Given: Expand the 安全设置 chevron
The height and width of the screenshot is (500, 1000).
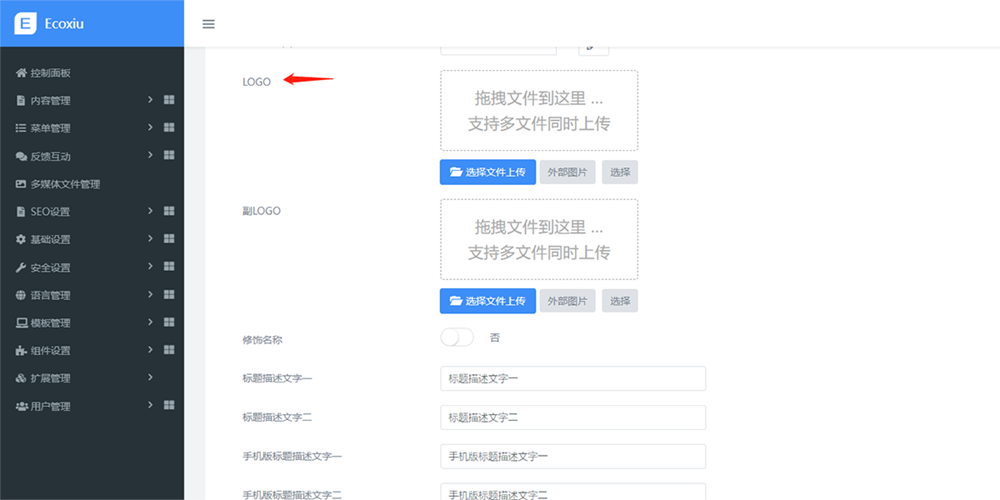Looking at the screenshot, I should pos(151,266).
